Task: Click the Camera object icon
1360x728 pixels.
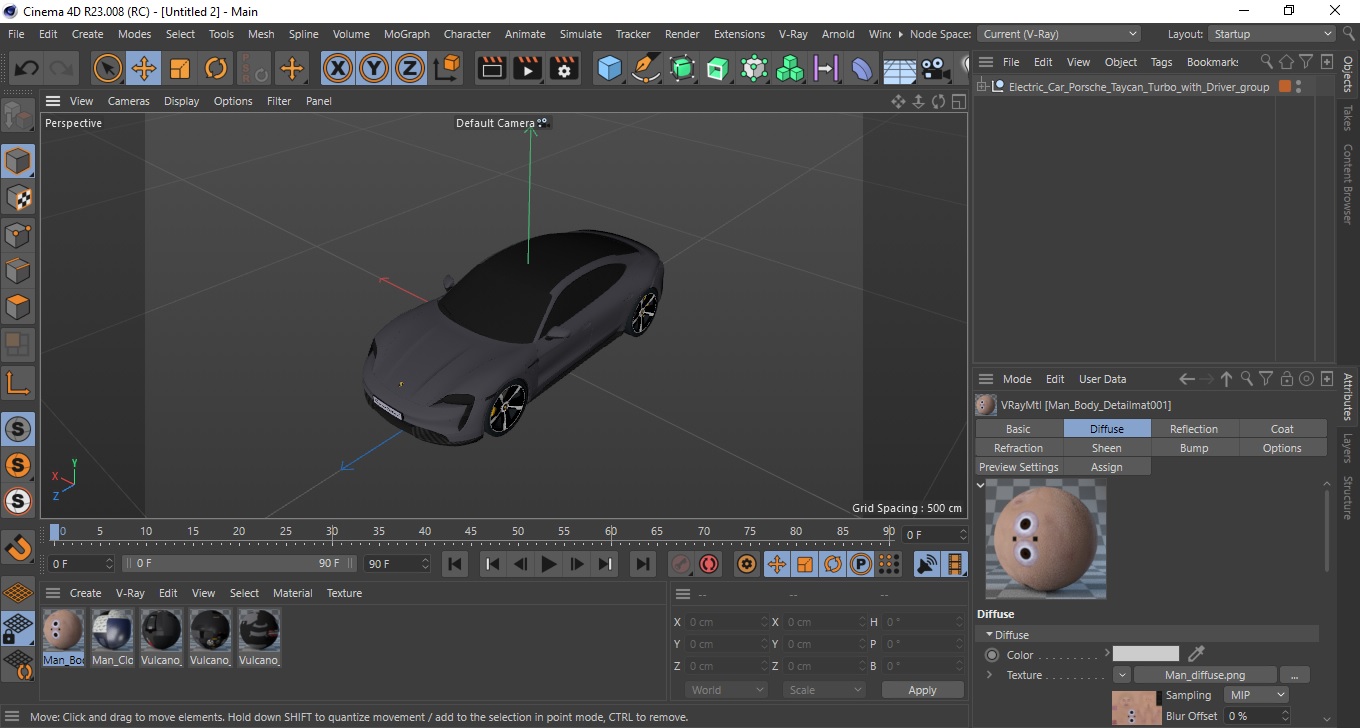Action: click(x=934, y=68)
